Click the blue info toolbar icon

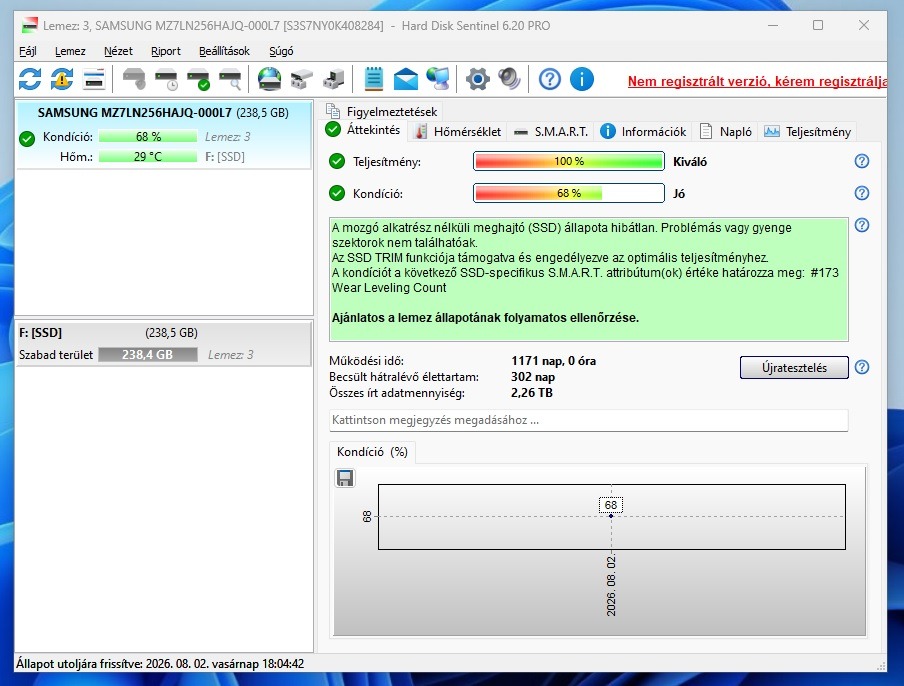pos(582,80)
